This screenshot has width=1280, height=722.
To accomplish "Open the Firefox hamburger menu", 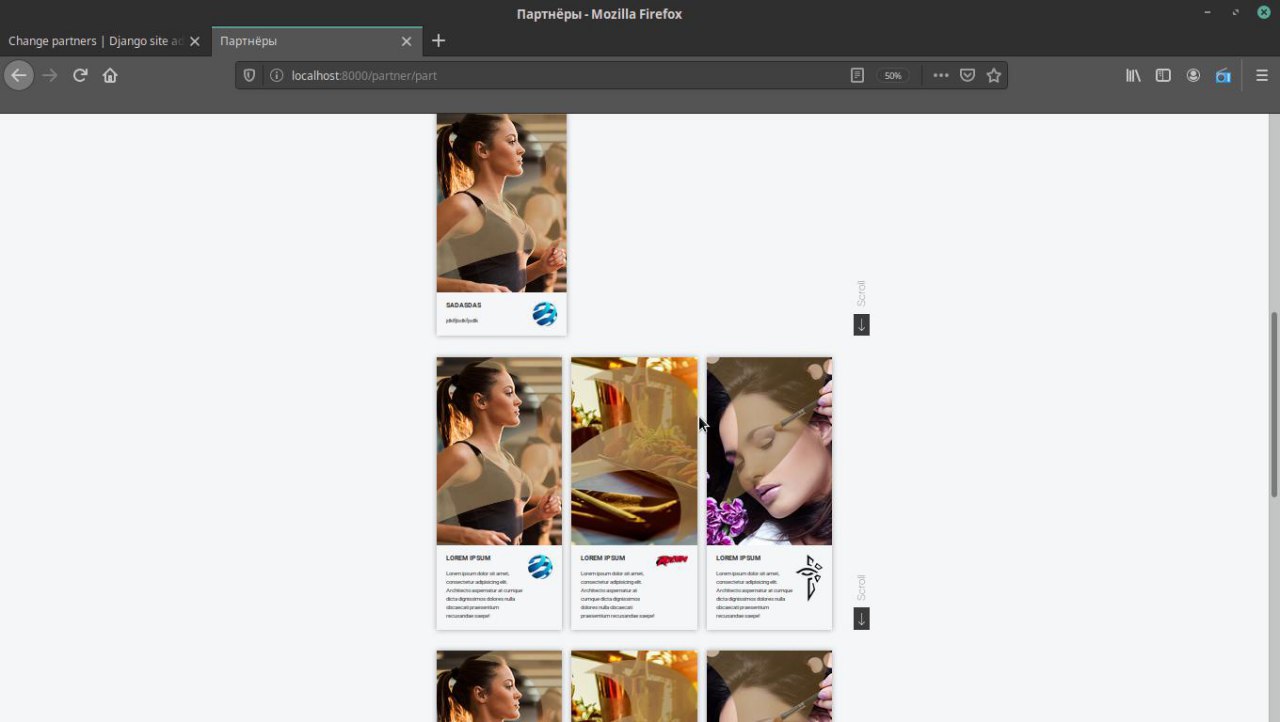I will 1261,75.
